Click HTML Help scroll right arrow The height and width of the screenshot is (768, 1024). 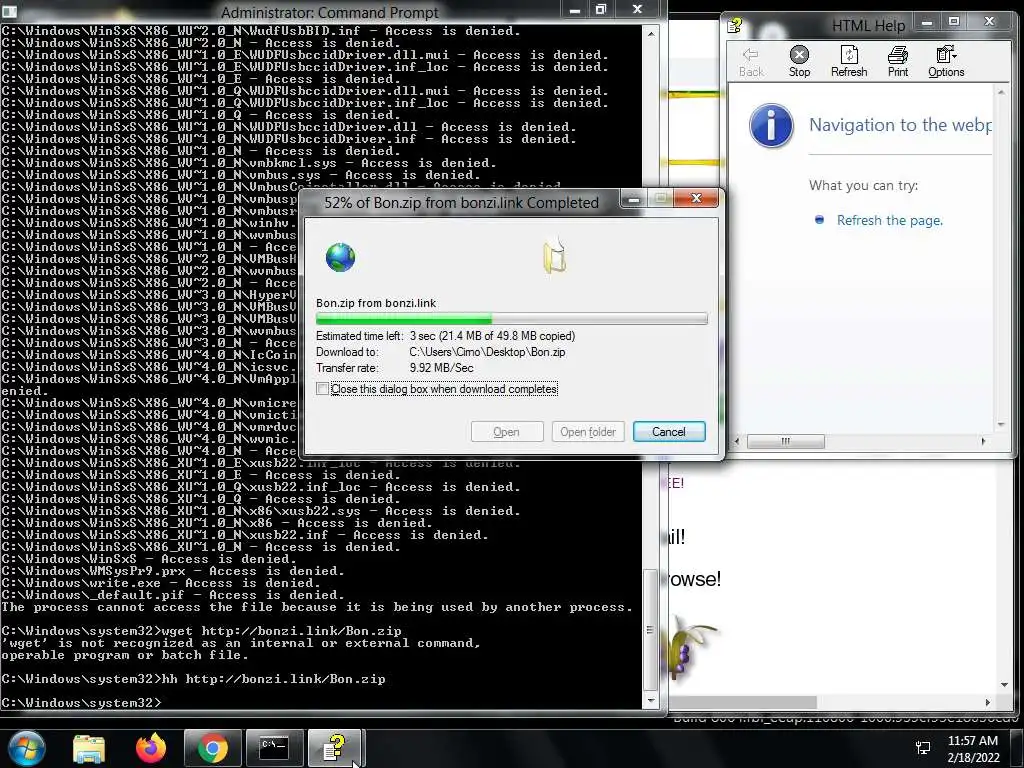click(984, 441)
